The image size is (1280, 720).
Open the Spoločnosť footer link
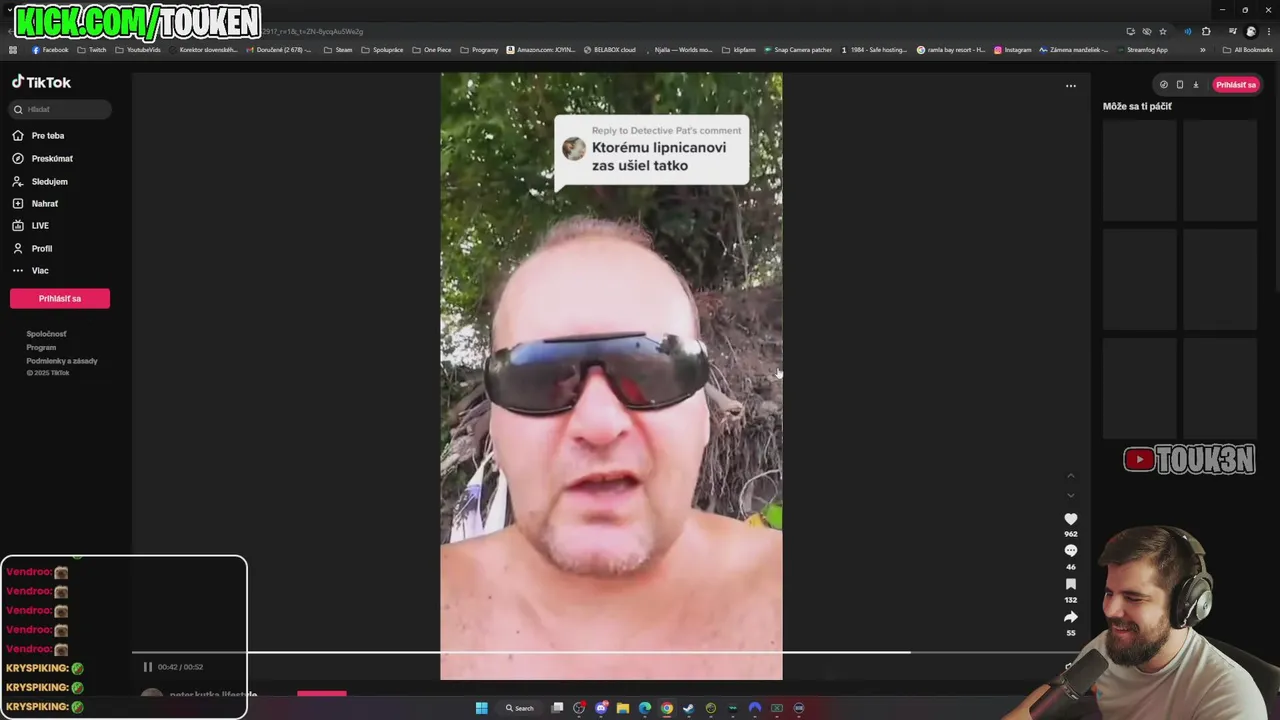coord(46,334)
